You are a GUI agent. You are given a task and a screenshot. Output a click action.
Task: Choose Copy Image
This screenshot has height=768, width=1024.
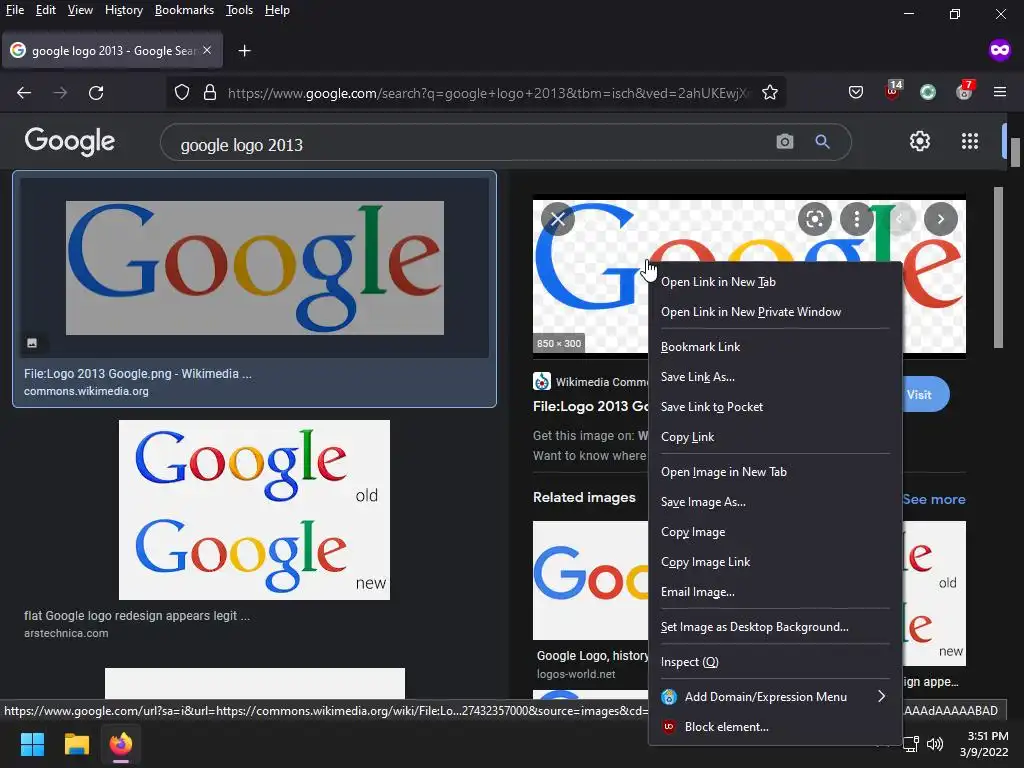[775, 532]
